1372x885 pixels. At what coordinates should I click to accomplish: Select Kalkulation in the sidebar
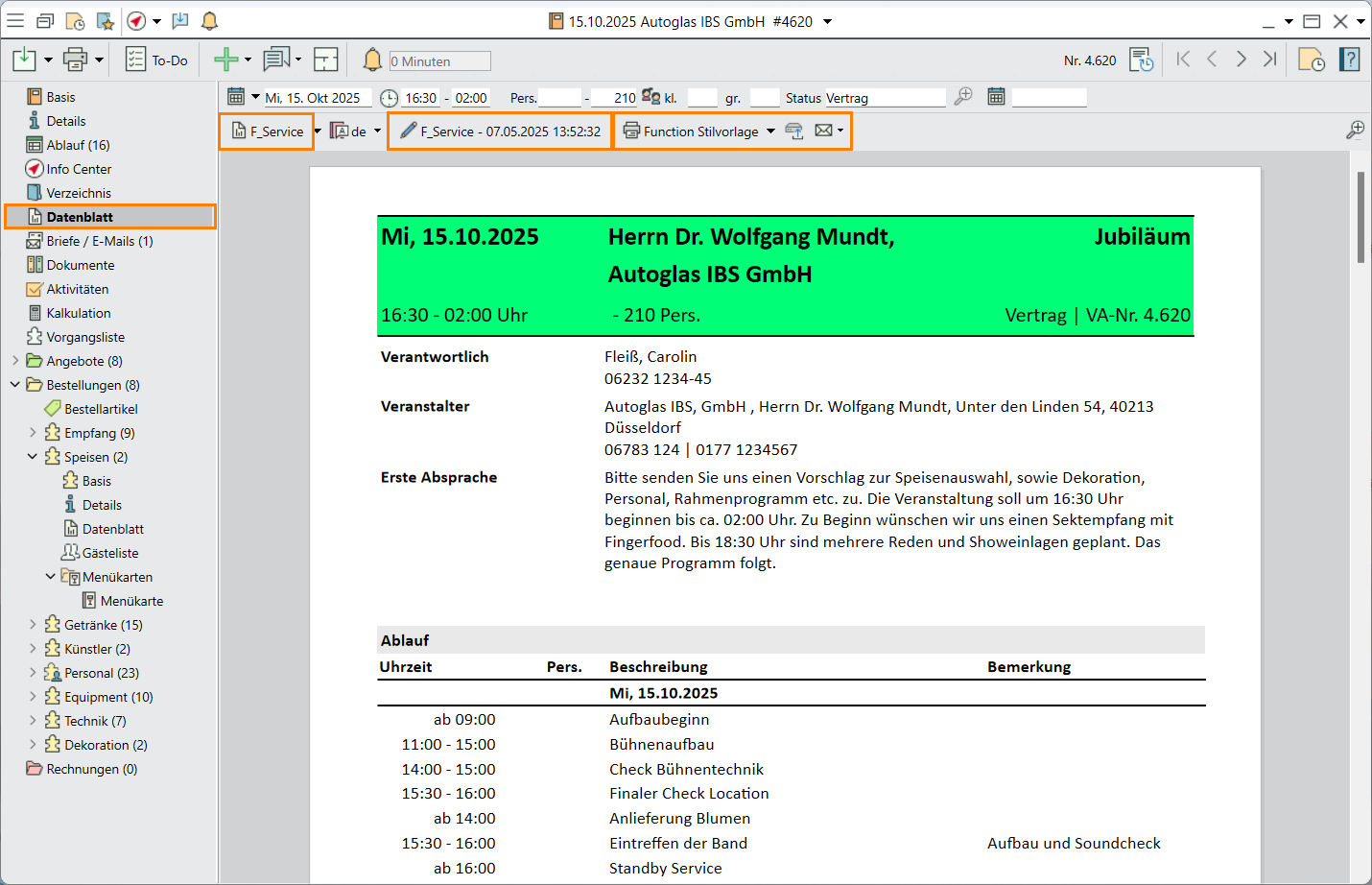coord(79,313)
